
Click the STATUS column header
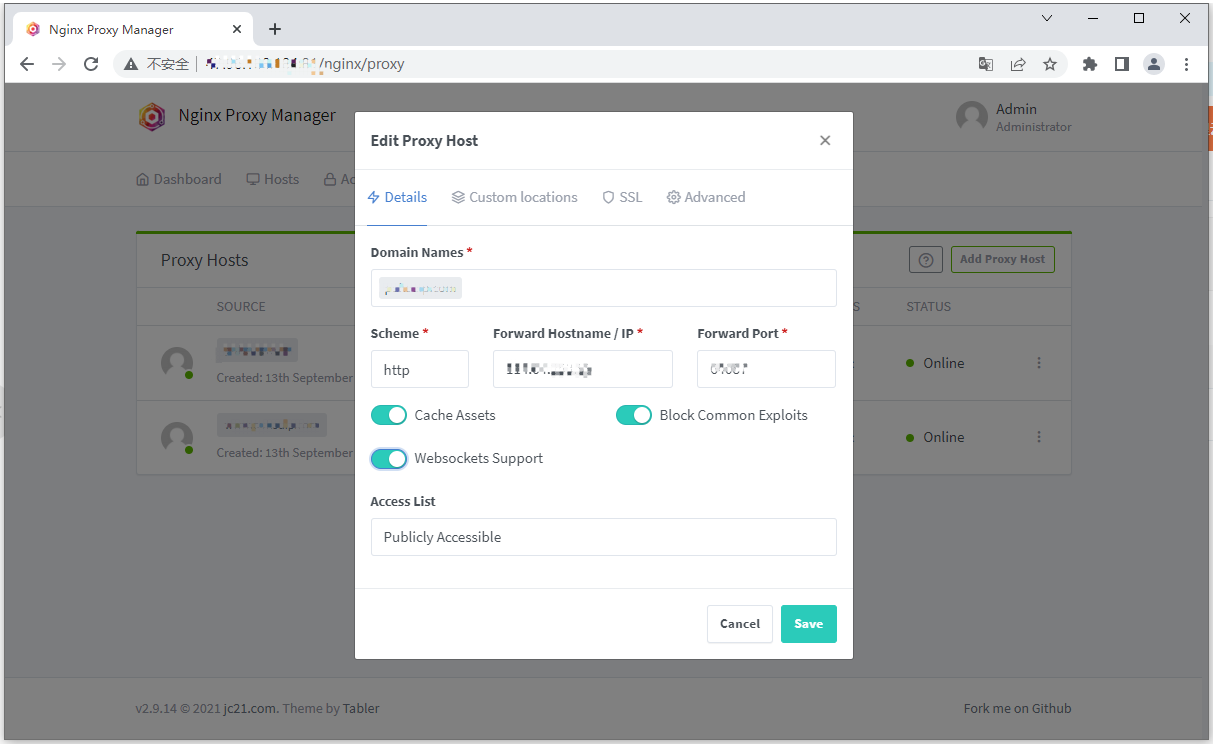pos(929,307)
